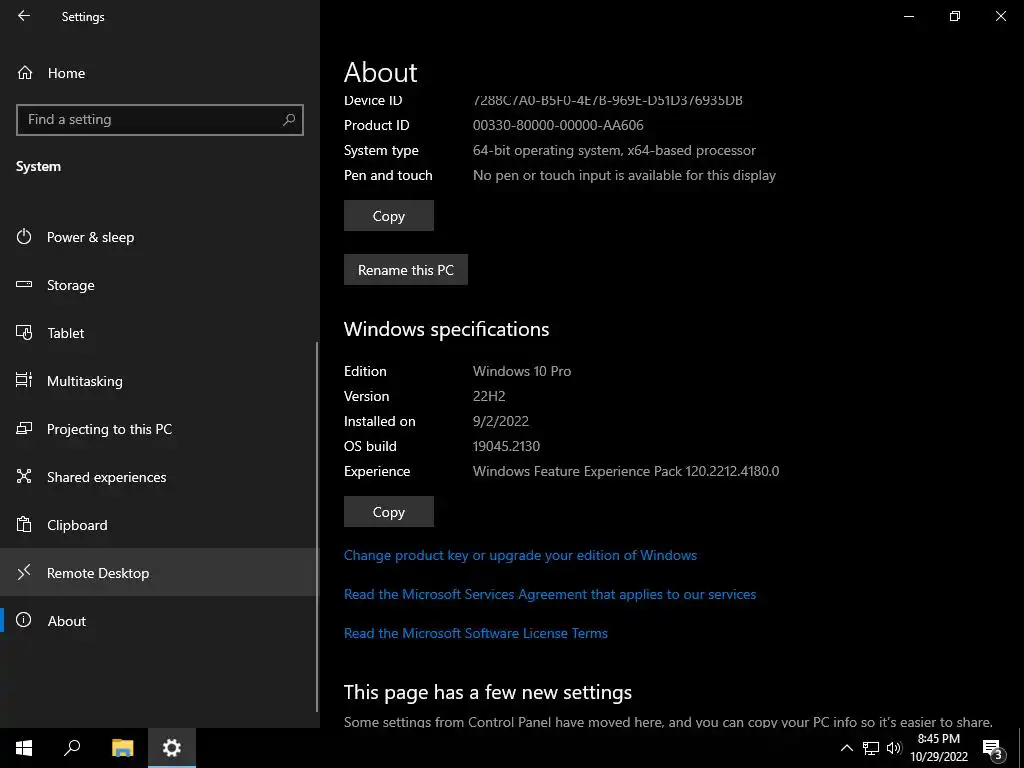Click the OS build value 19045.2130

[506, 447]
